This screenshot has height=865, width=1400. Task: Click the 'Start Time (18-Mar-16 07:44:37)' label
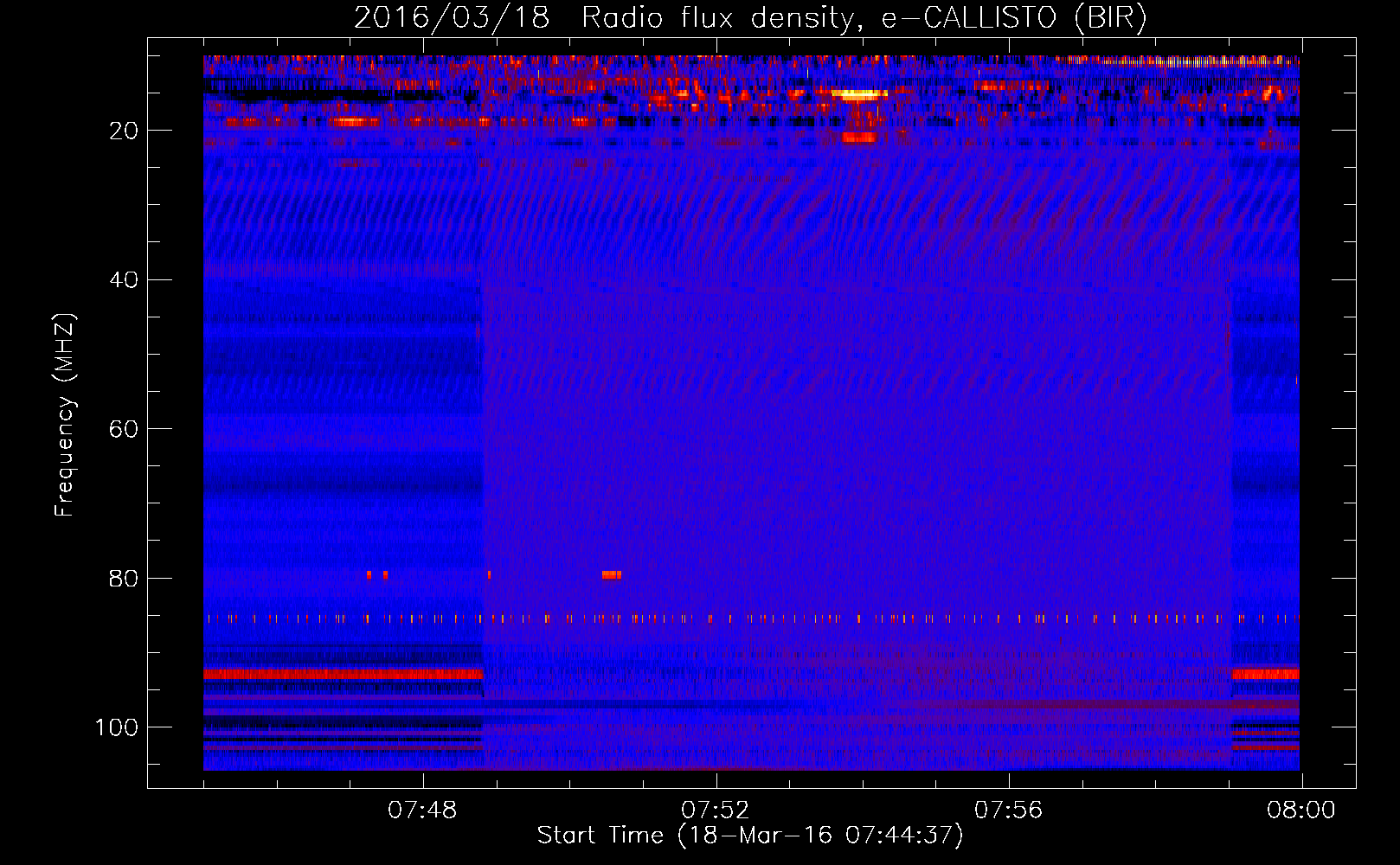pyautogui.click(x=750, y=836)
